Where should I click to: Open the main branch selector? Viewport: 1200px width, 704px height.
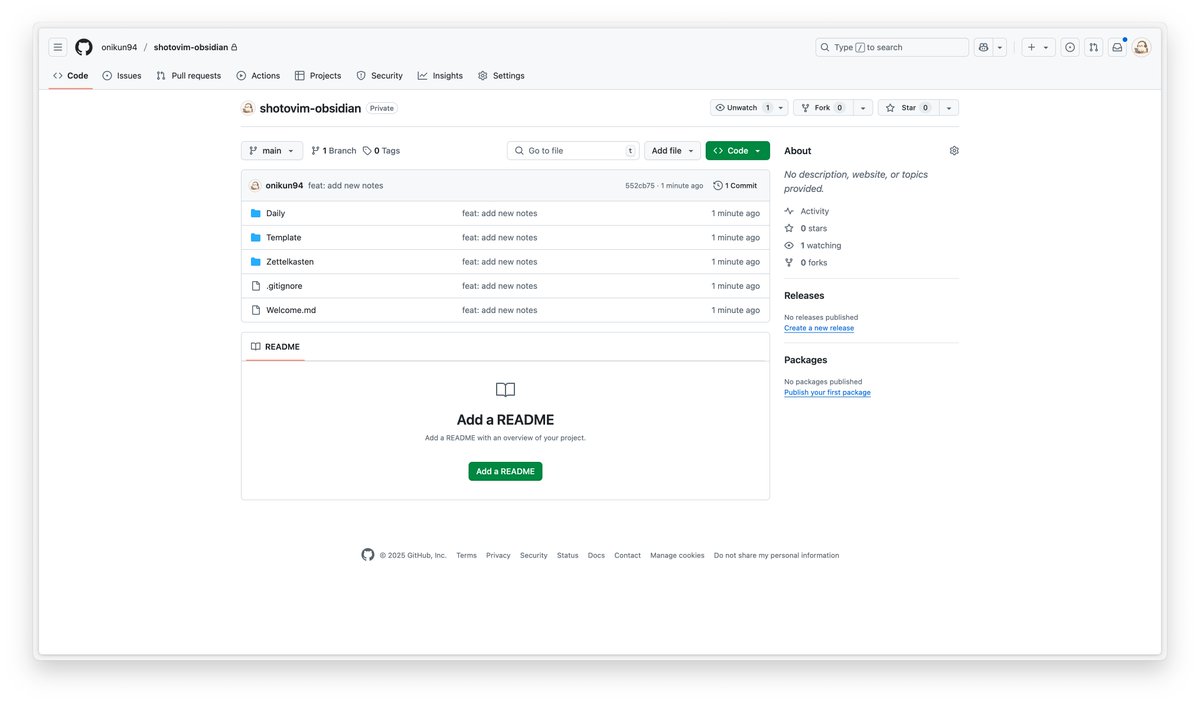click(x=272, y=151)
